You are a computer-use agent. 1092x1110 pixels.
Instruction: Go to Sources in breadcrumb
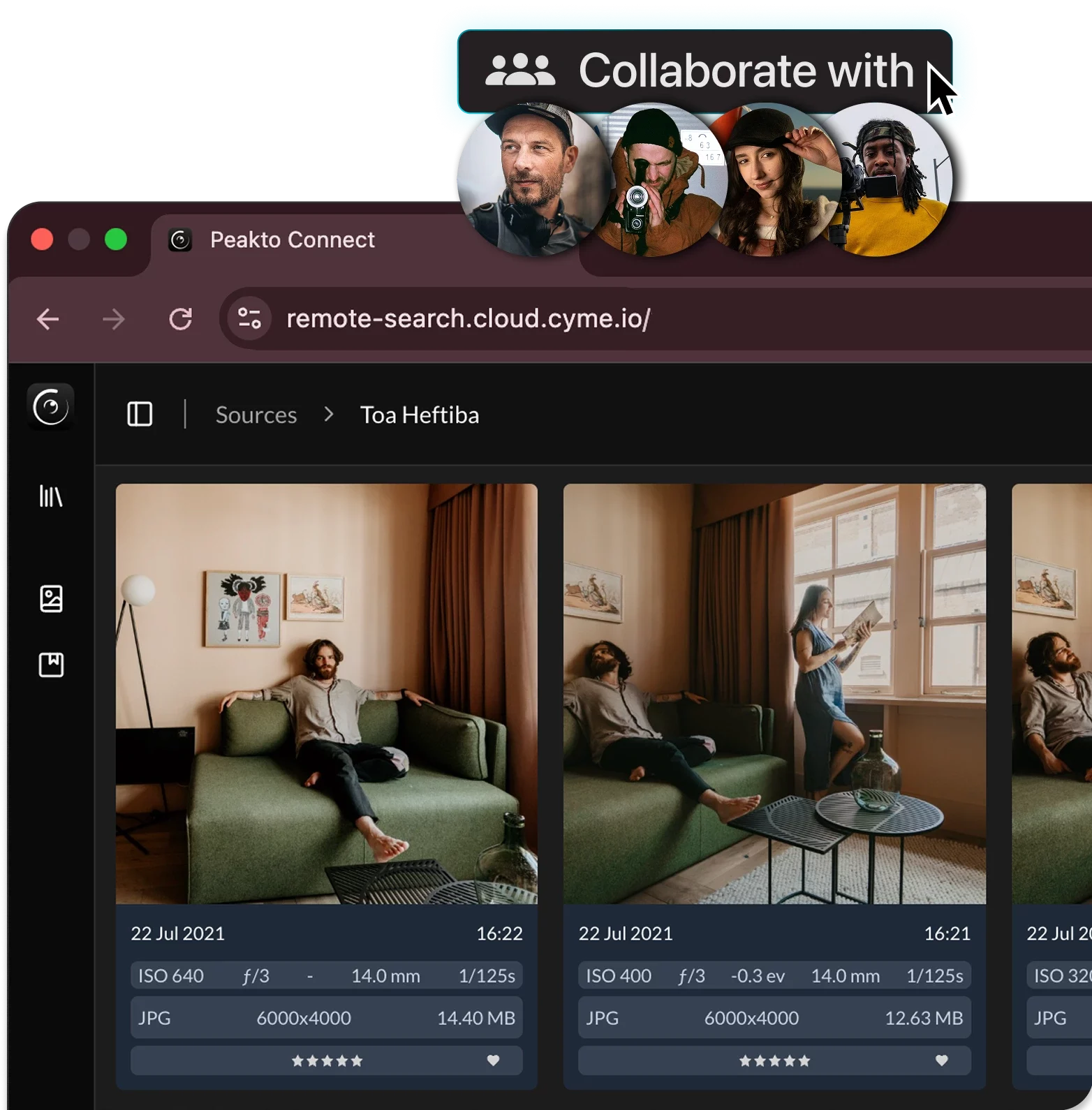pos(256,415)
